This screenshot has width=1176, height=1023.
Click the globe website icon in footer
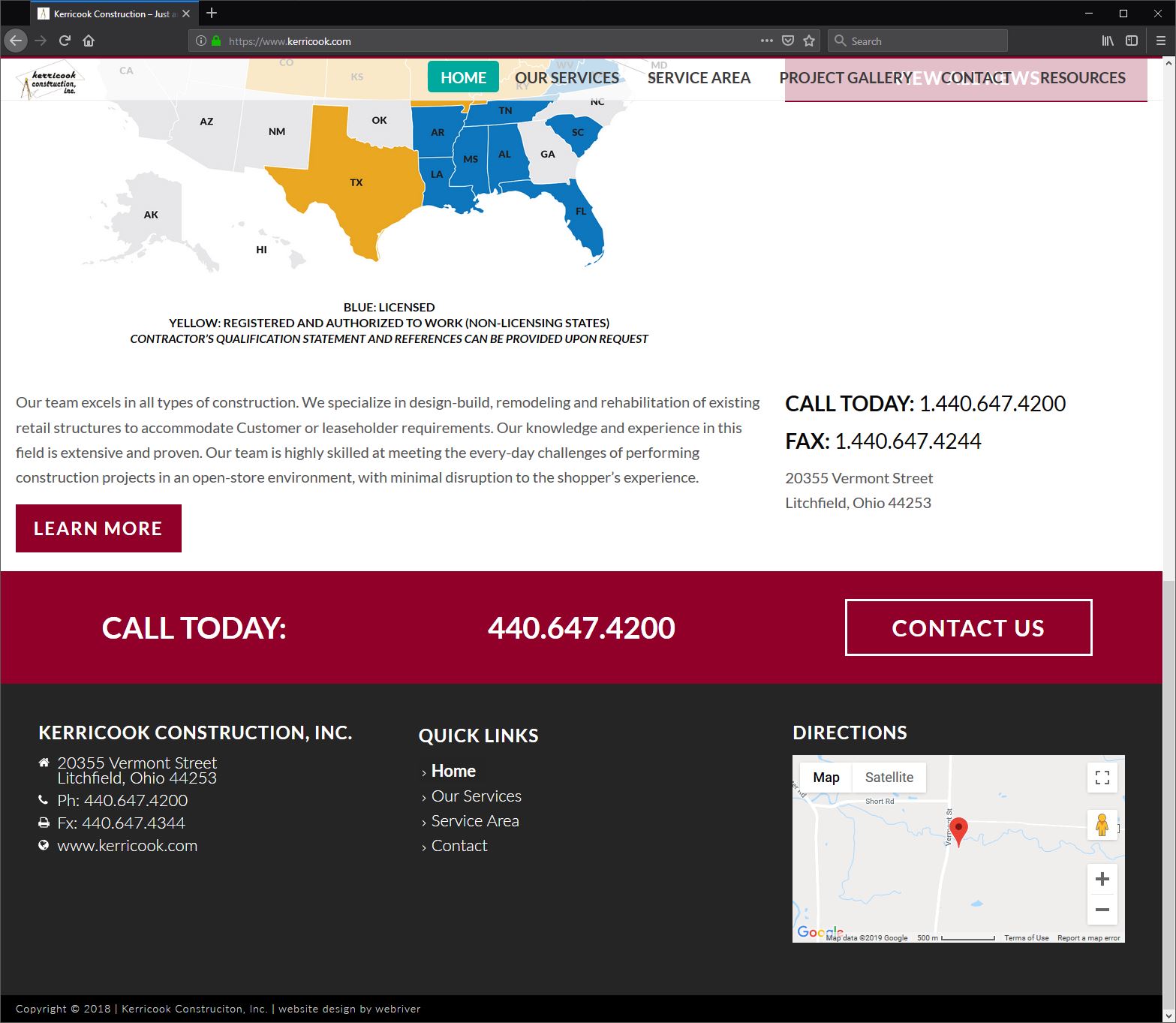(x=44, y=845)
